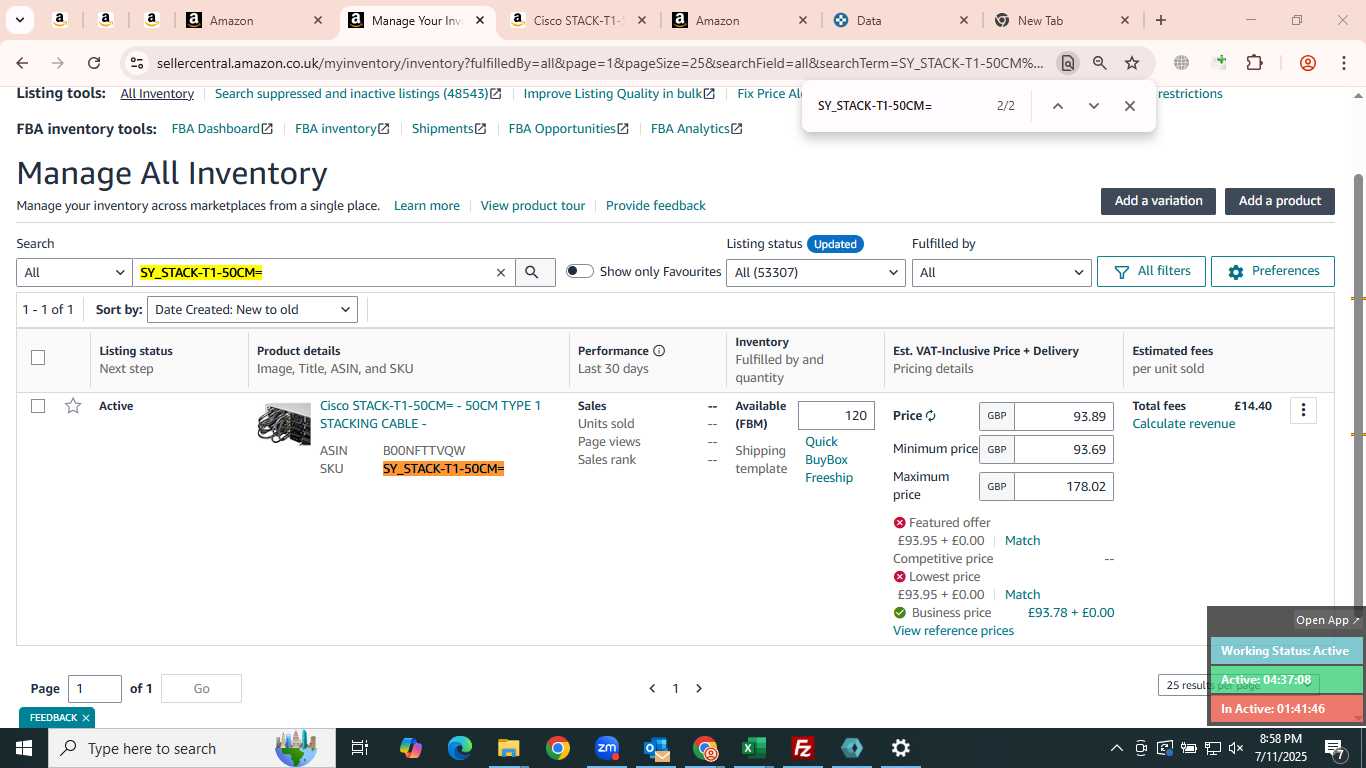Open the tab search chevron

pyautogui.click(x=19, y=20)
